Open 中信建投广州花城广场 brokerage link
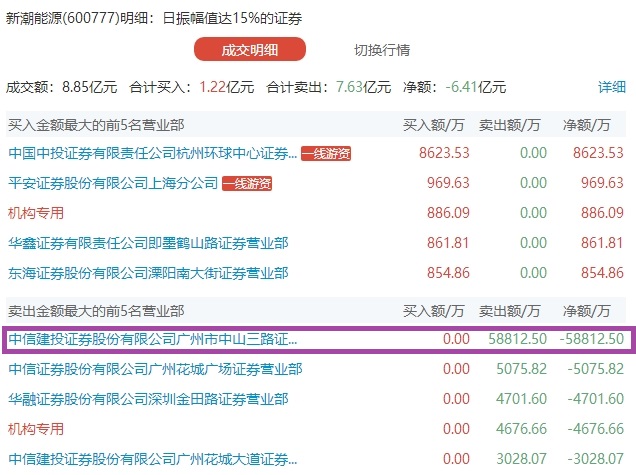 (155, 369)
